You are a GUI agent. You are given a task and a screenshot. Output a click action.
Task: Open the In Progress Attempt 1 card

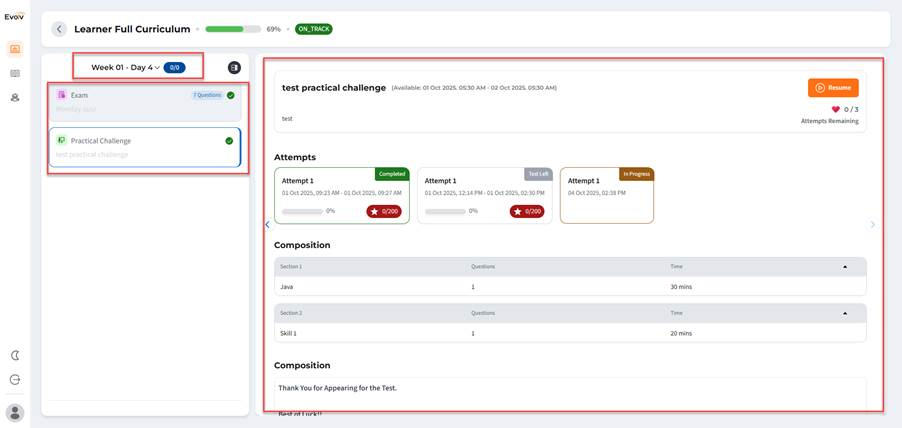coord(607,196)
